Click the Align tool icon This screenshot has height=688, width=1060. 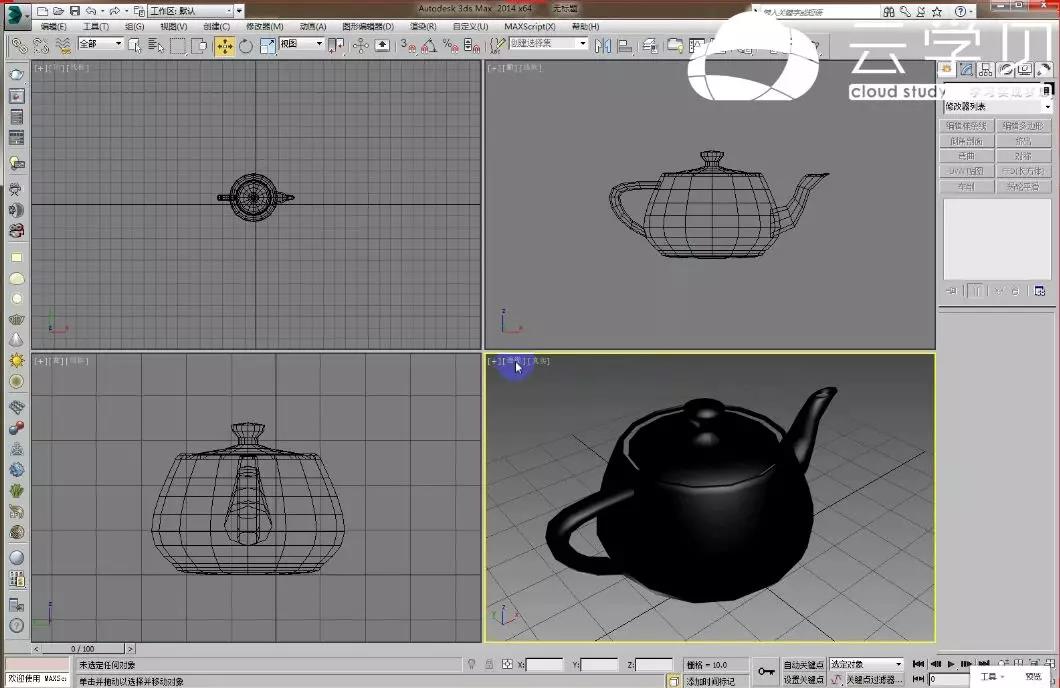[625, 45]
